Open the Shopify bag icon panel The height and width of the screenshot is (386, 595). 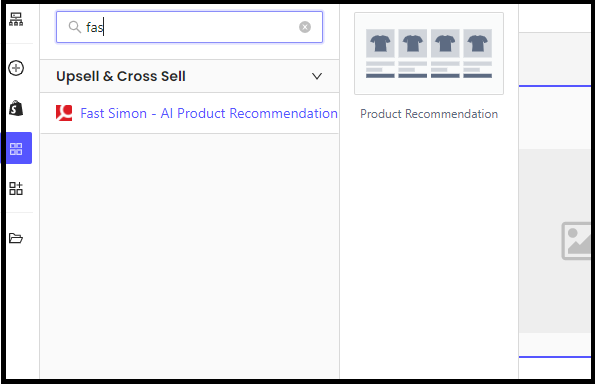click(x=16, y=108)
